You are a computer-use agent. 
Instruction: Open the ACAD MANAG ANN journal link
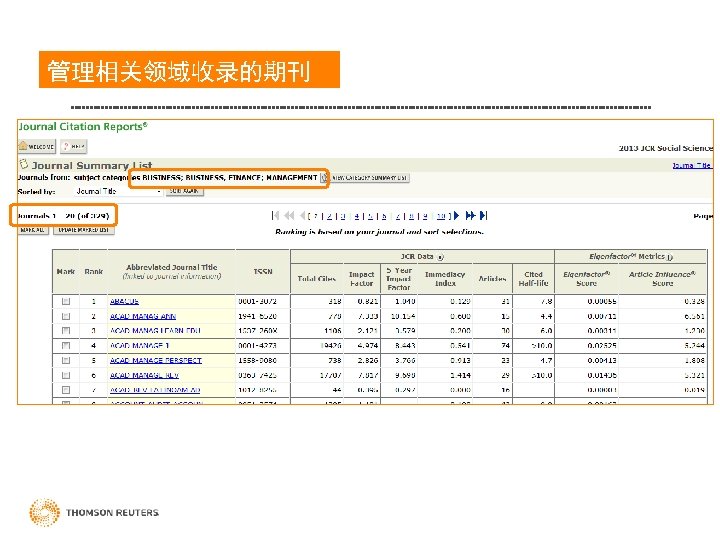[143, 316]
